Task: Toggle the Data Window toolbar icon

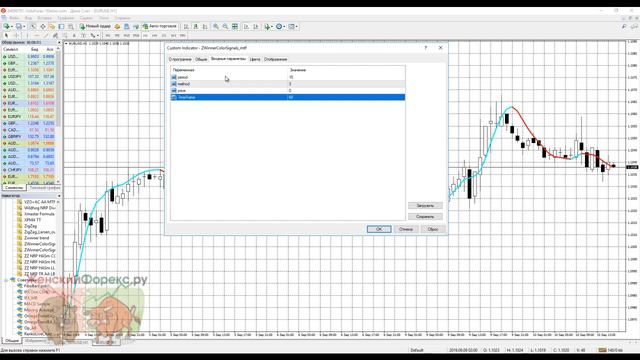Action: 42,26
